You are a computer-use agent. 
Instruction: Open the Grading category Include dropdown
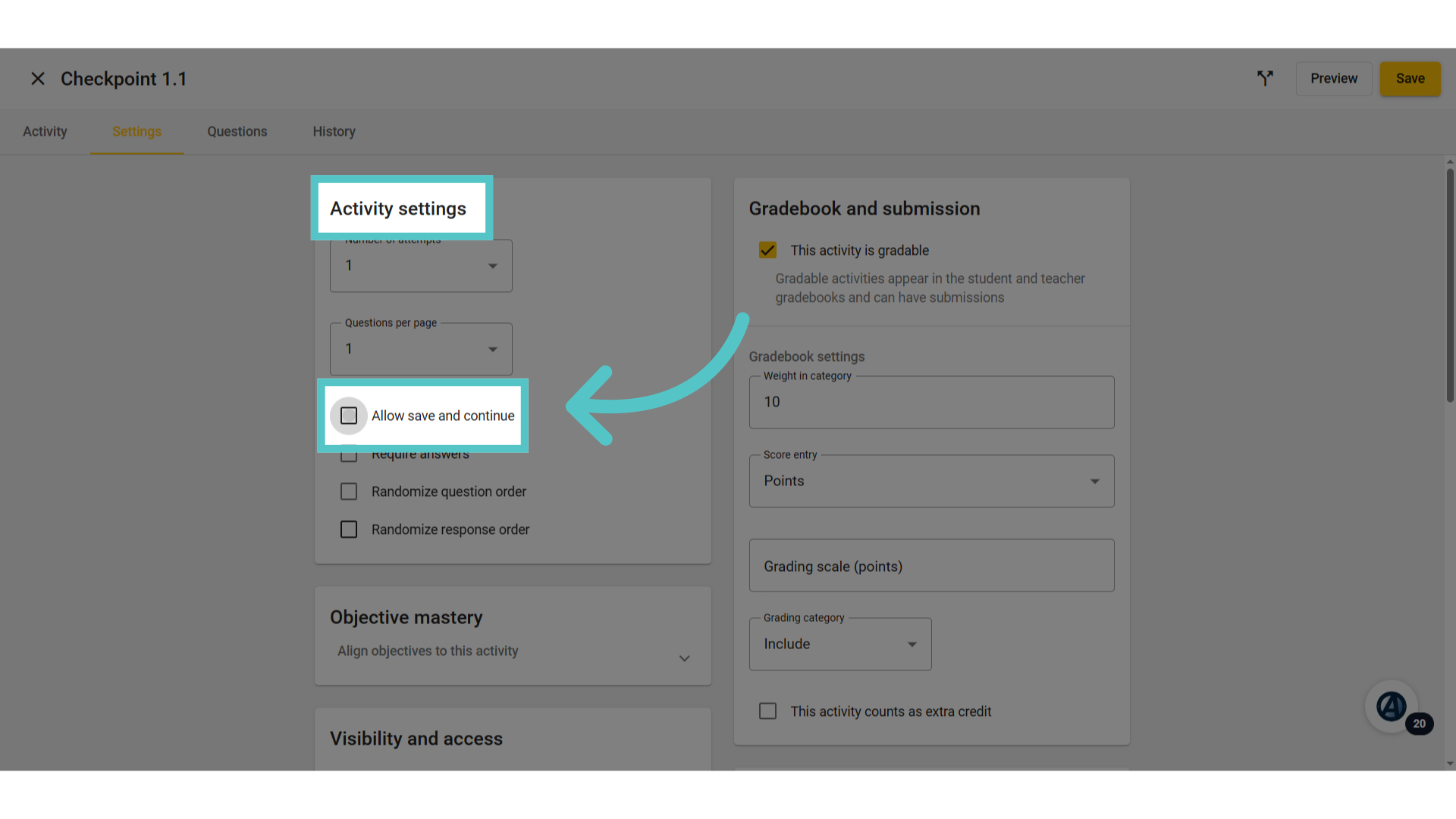coord(840,644)
